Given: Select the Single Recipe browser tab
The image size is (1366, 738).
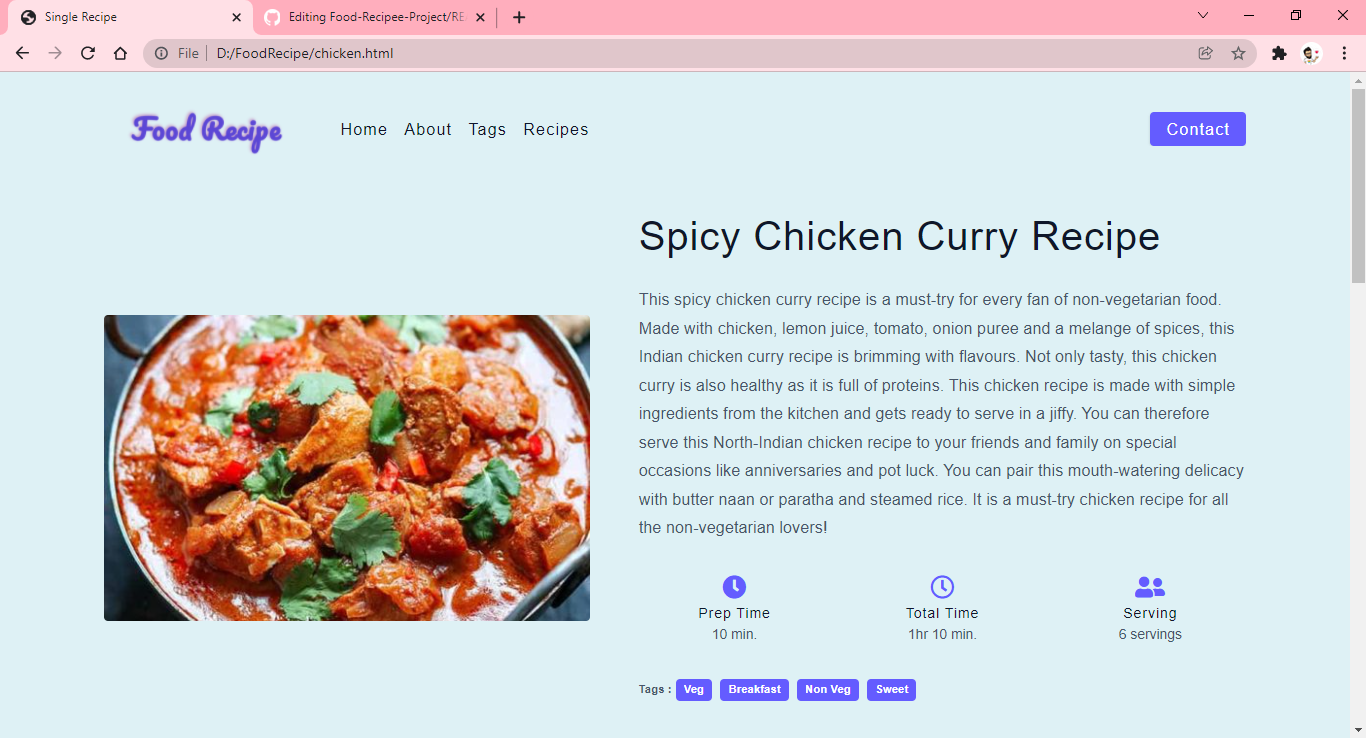Looking at the screenshot, I should [120, 17].
